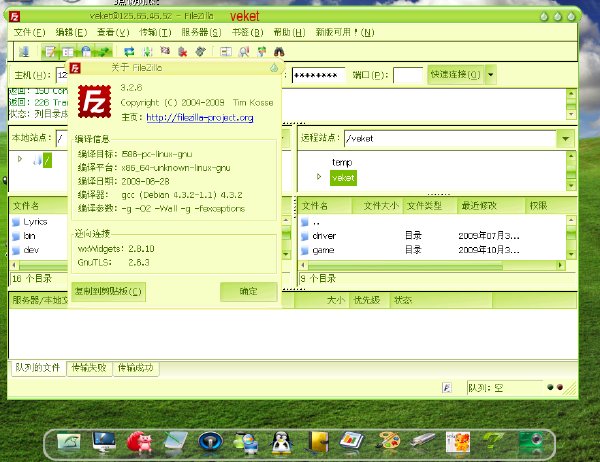Toggle directory comparison magnifier icon
The height and width of the screenshot is (462, 600).
point(244,52)
